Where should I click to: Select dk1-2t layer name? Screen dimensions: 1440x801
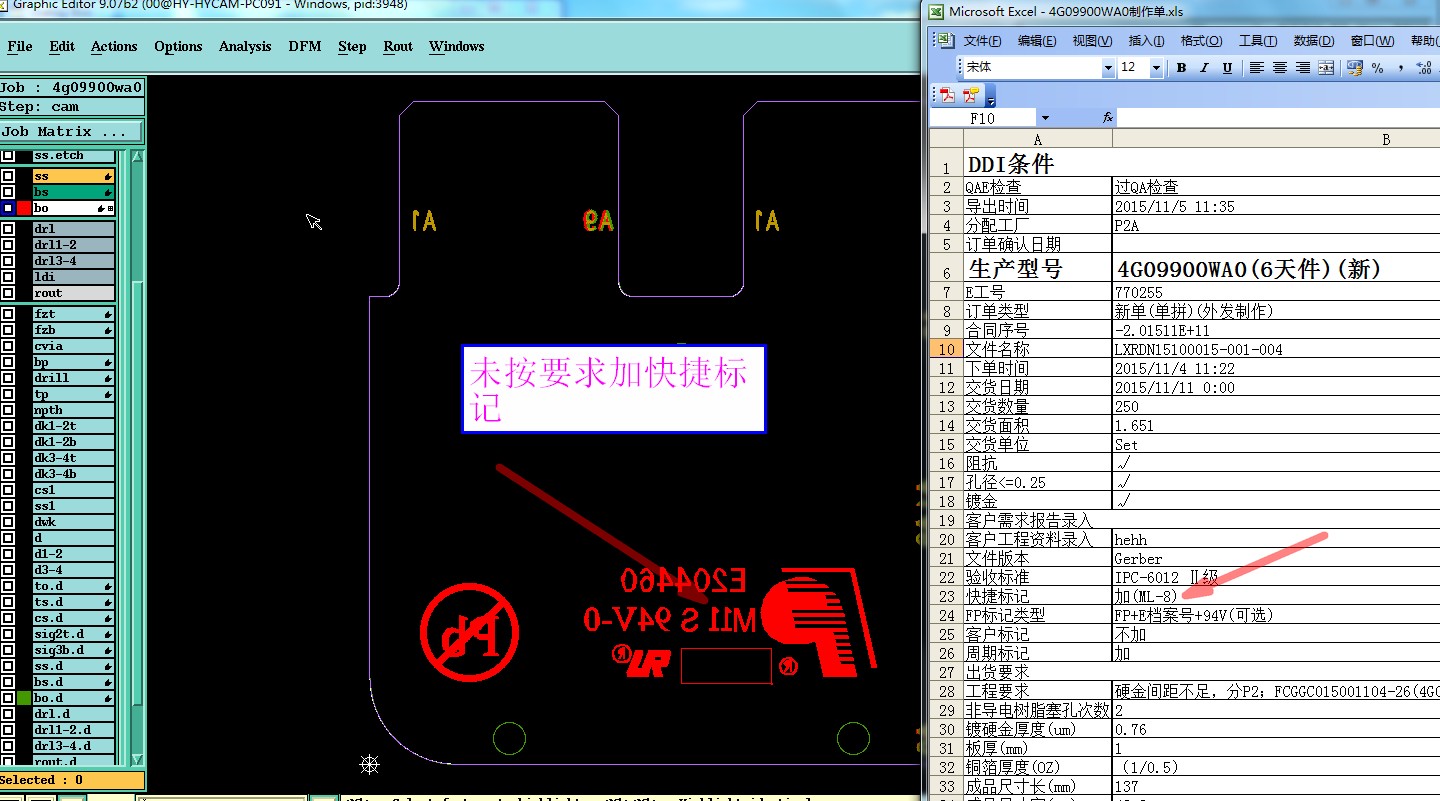pyautogui.click(x=74, y=426)
